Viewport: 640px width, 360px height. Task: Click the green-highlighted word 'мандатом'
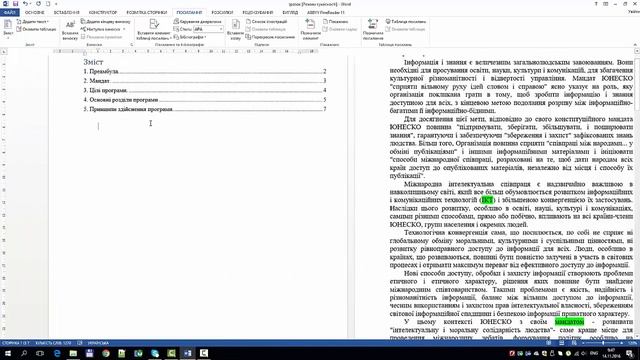point(569,322)
